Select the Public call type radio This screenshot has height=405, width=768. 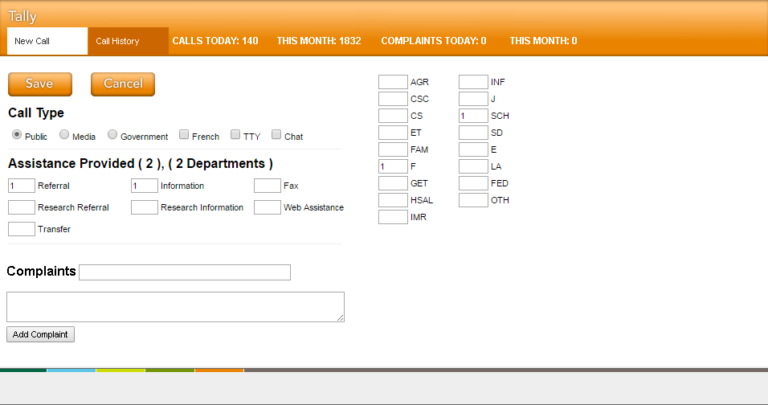click(x=17, y=134)
